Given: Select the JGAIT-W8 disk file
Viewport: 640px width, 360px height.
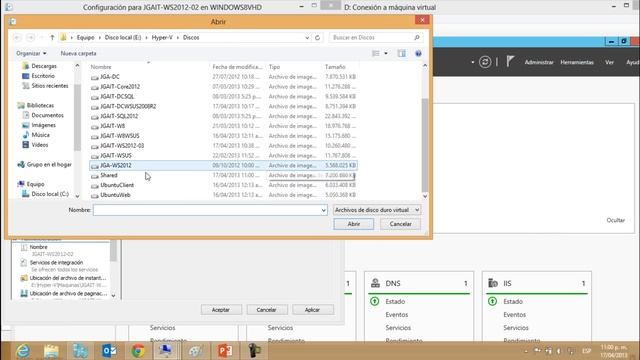Looking at the screenshot, I should pos(223,126).
